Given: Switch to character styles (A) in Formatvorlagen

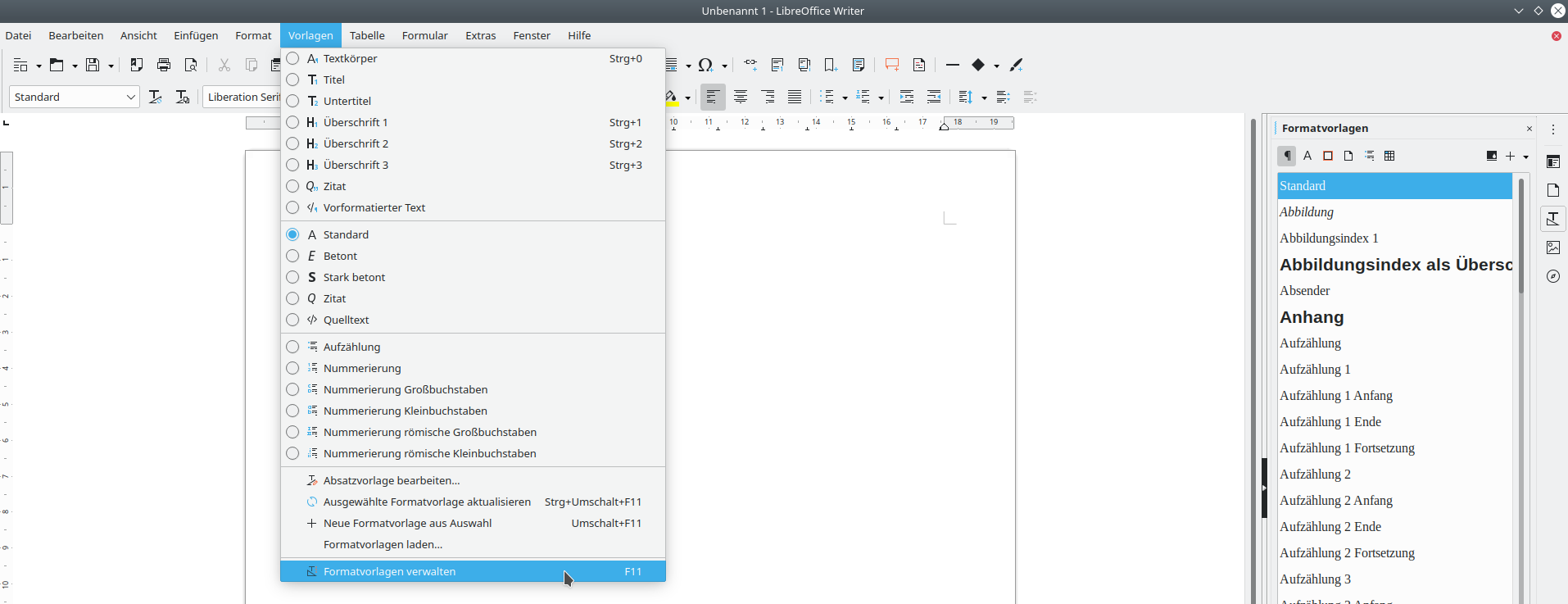Looking at the screenshot, I should click(1307, 156).
